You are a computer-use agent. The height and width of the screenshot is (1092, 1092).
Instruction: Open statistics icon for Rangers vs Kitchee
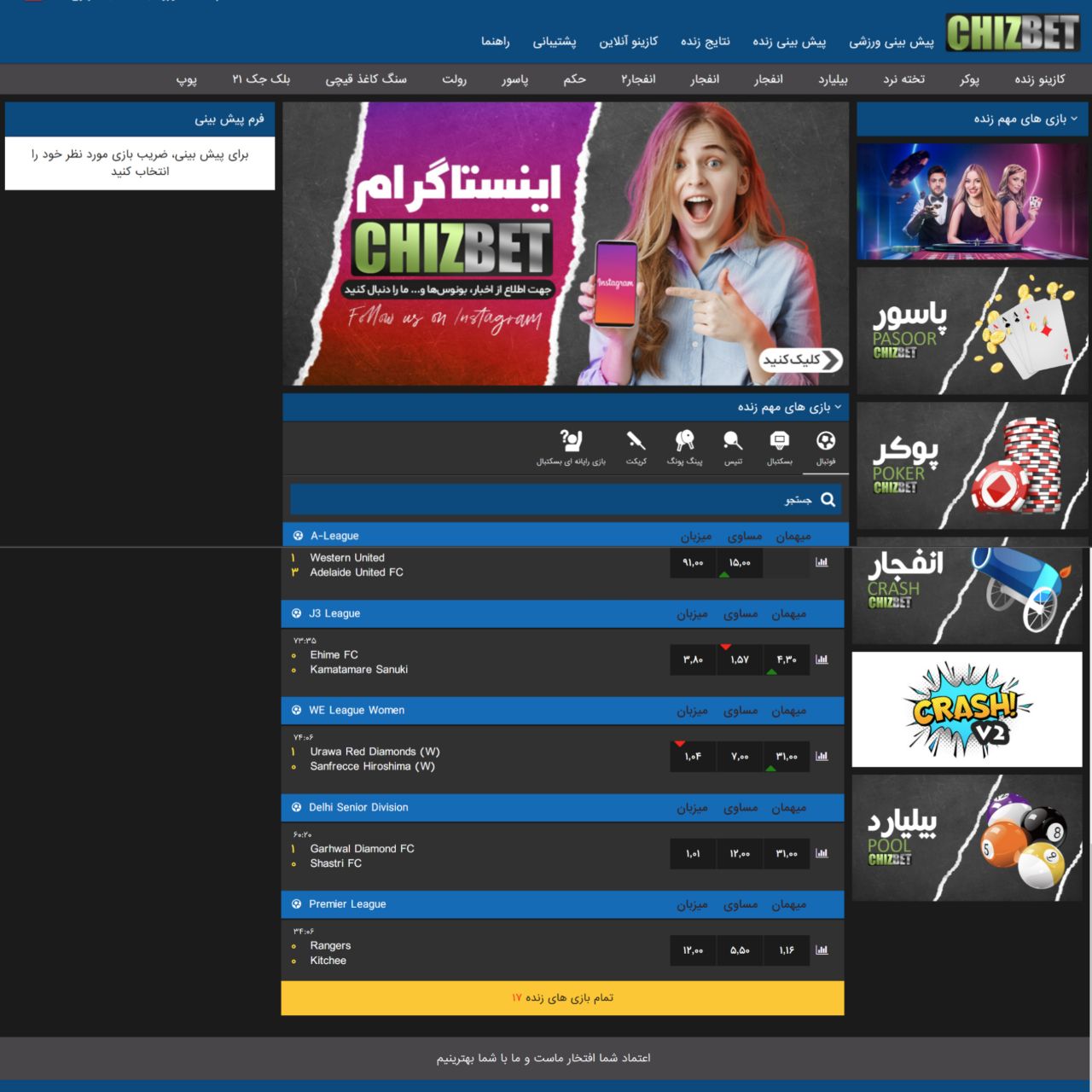pos(821,950)
